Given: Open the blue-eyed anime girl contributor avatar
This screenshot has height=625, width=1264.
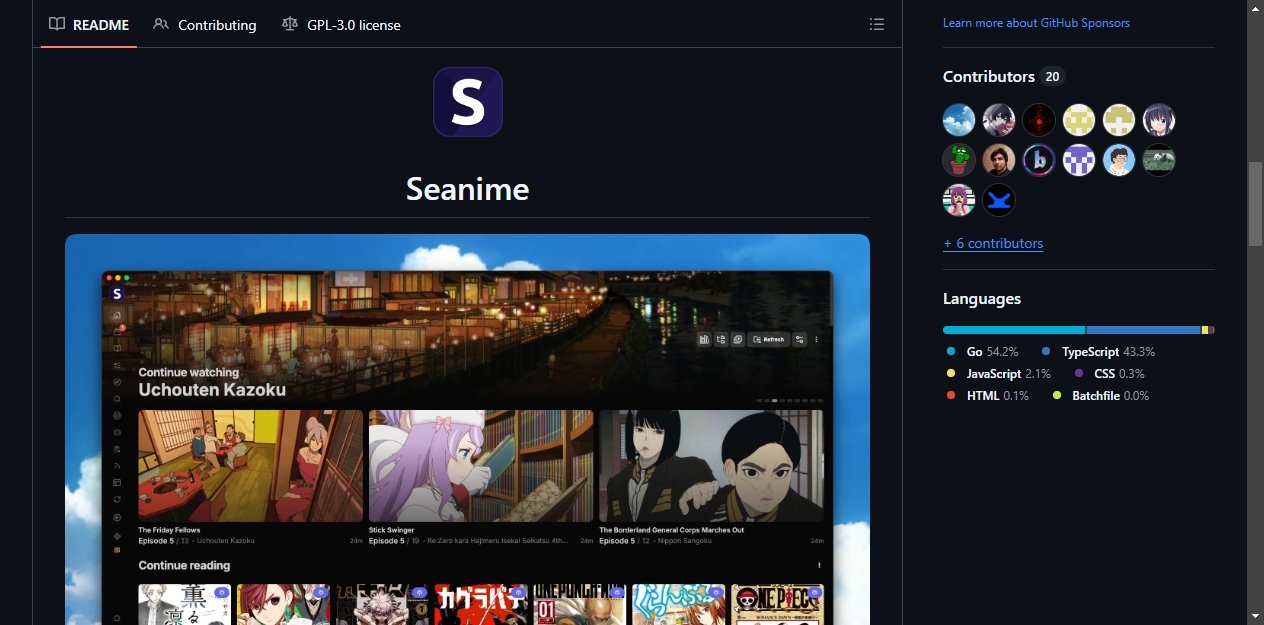Looking at the screenshot, I should pyautogui.click(x=1159, y=120).
